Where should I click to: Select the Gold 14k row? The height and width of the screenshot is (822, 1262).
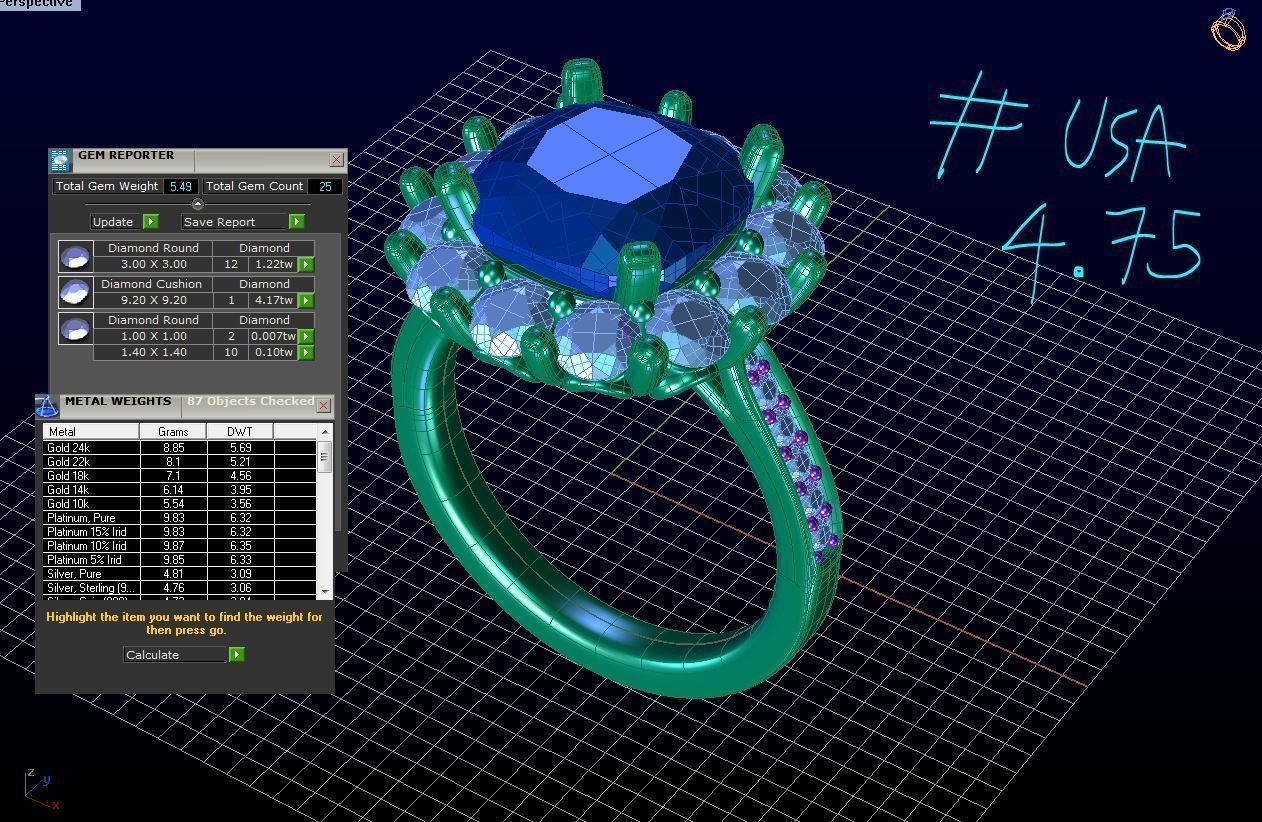tap(180, 490)
